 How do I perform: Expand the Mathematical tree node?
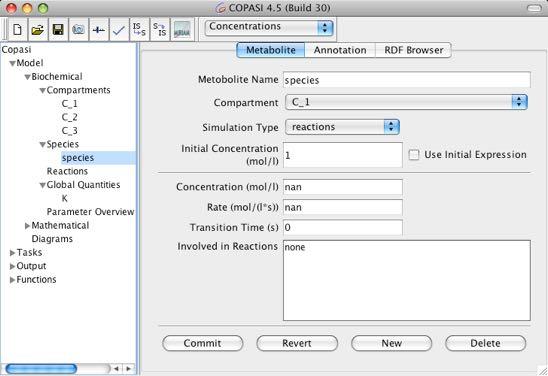click(27, 226)
